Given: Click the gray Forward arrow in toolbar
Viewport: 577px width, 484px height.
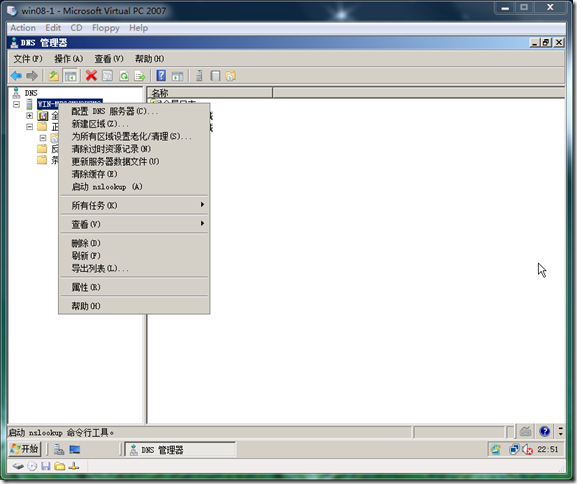Looking at the screenshot, I should [32, 76].
